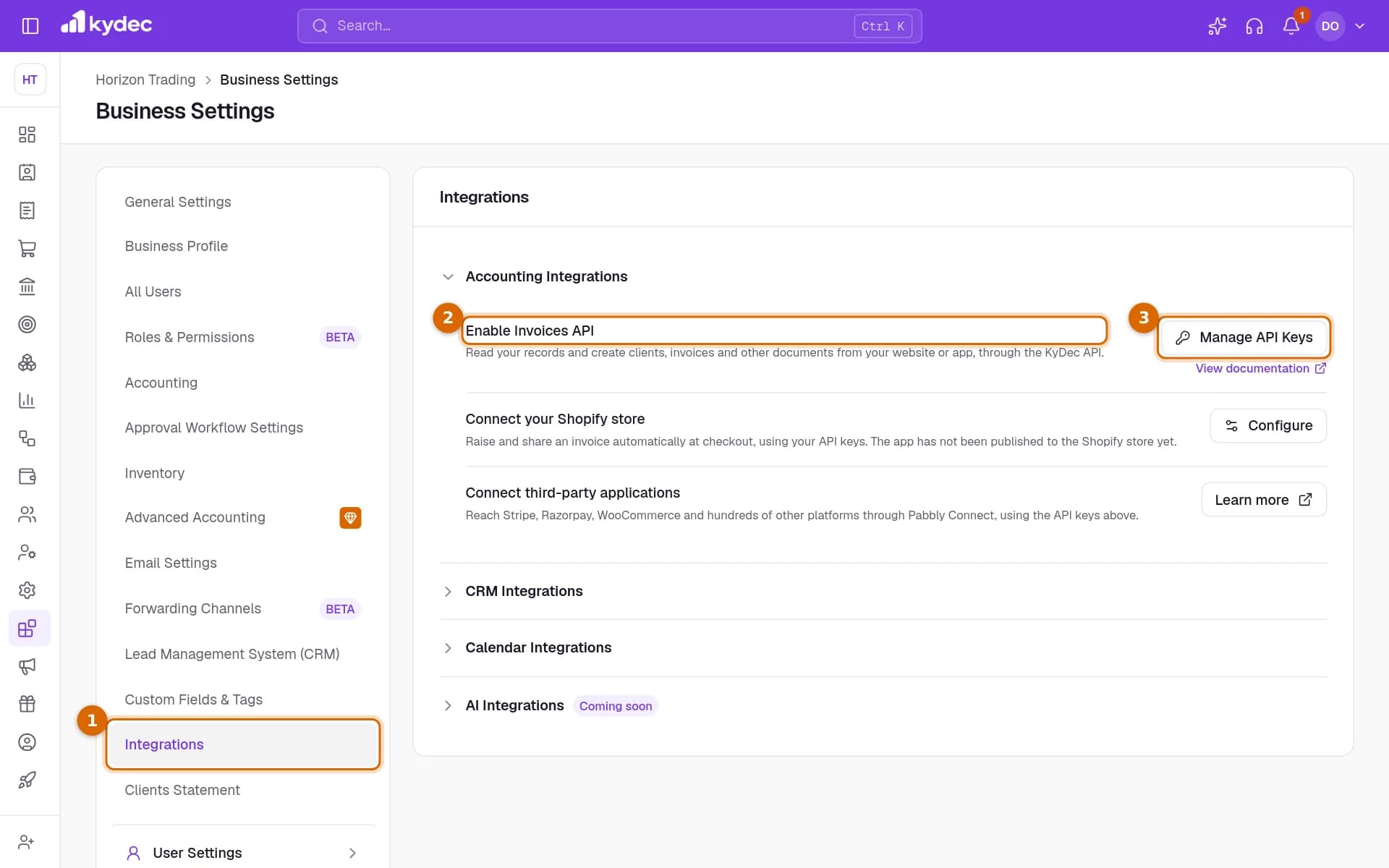Open the rocket icon in sidebar
This screenshot has height=868, width=1389.
27,780
